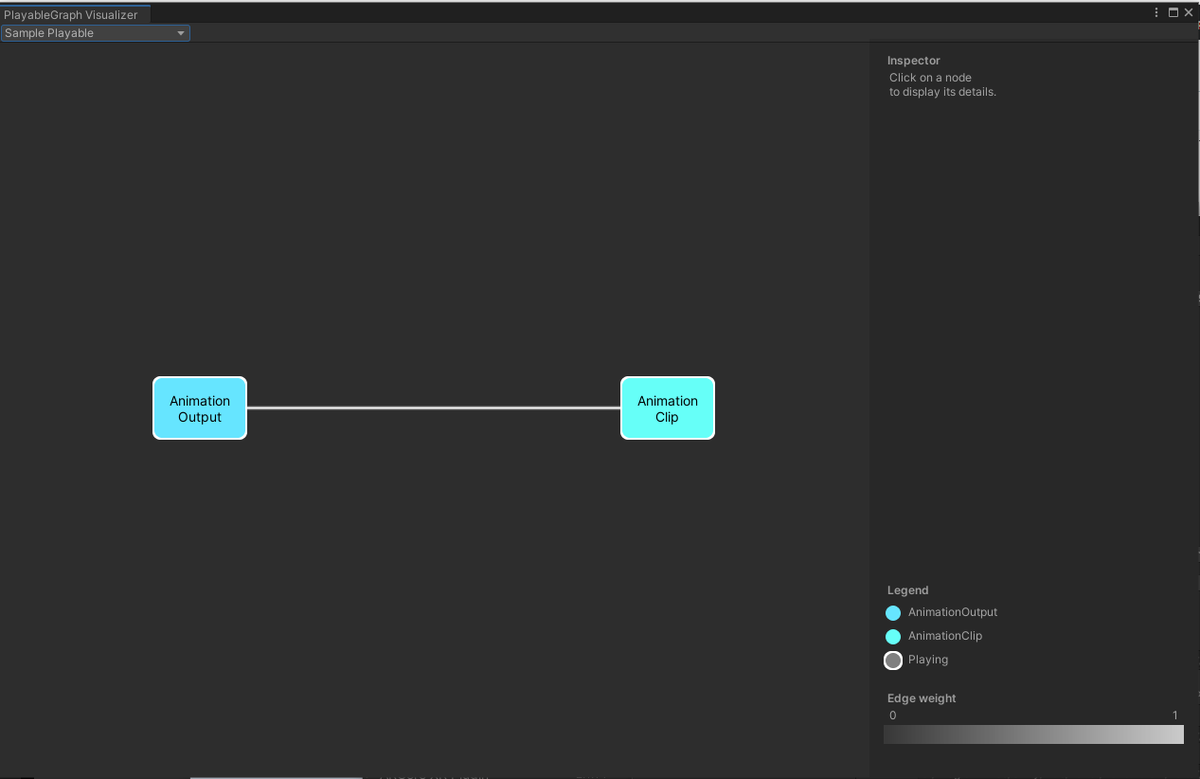Click the edge connecting the two nodes
This screenshot has height=779, width=1200.
pyautogui.click(x=434, y=408)
